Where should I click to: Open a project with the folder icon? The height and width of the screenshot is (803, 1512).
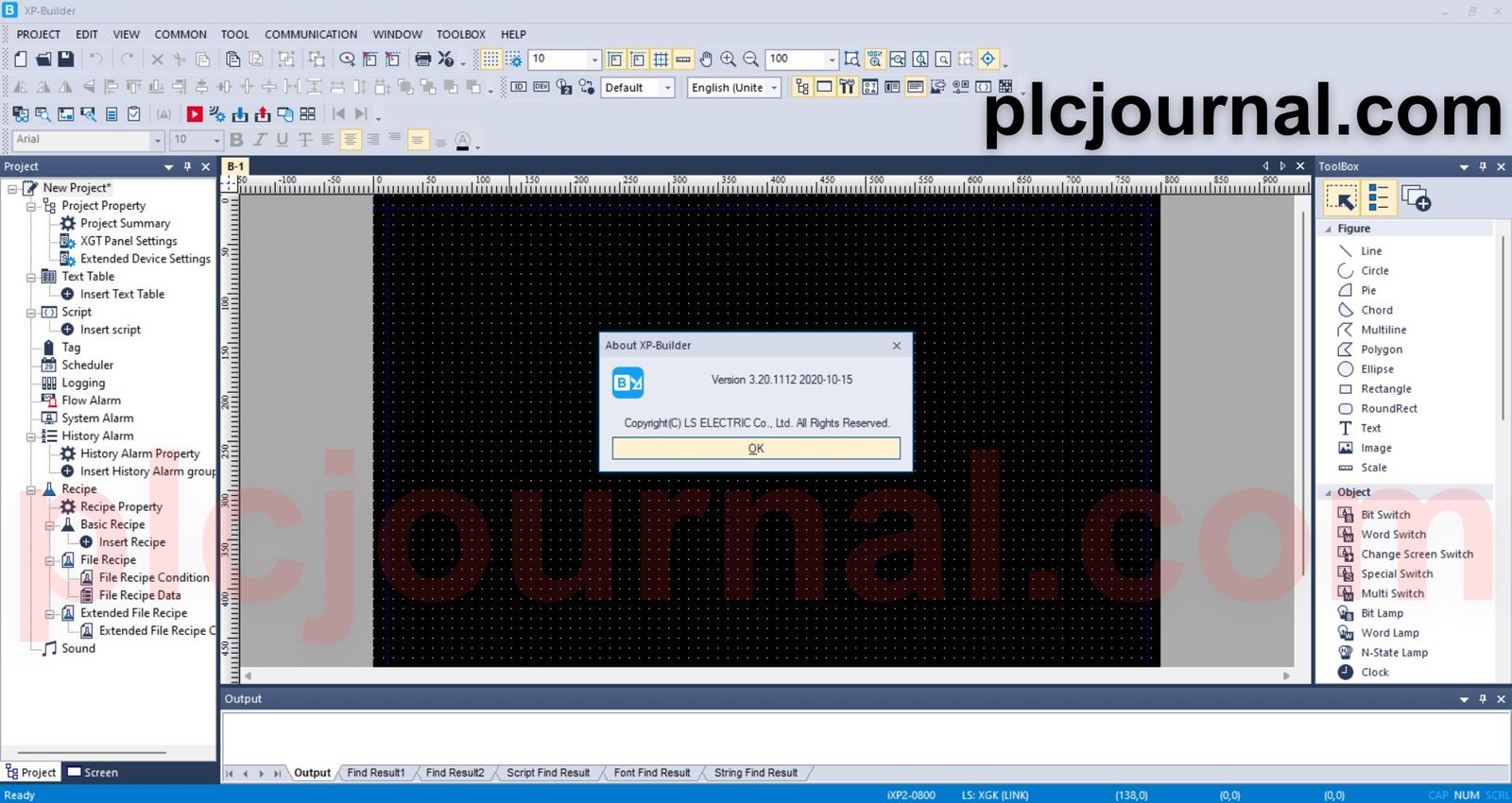coord(43,59)
